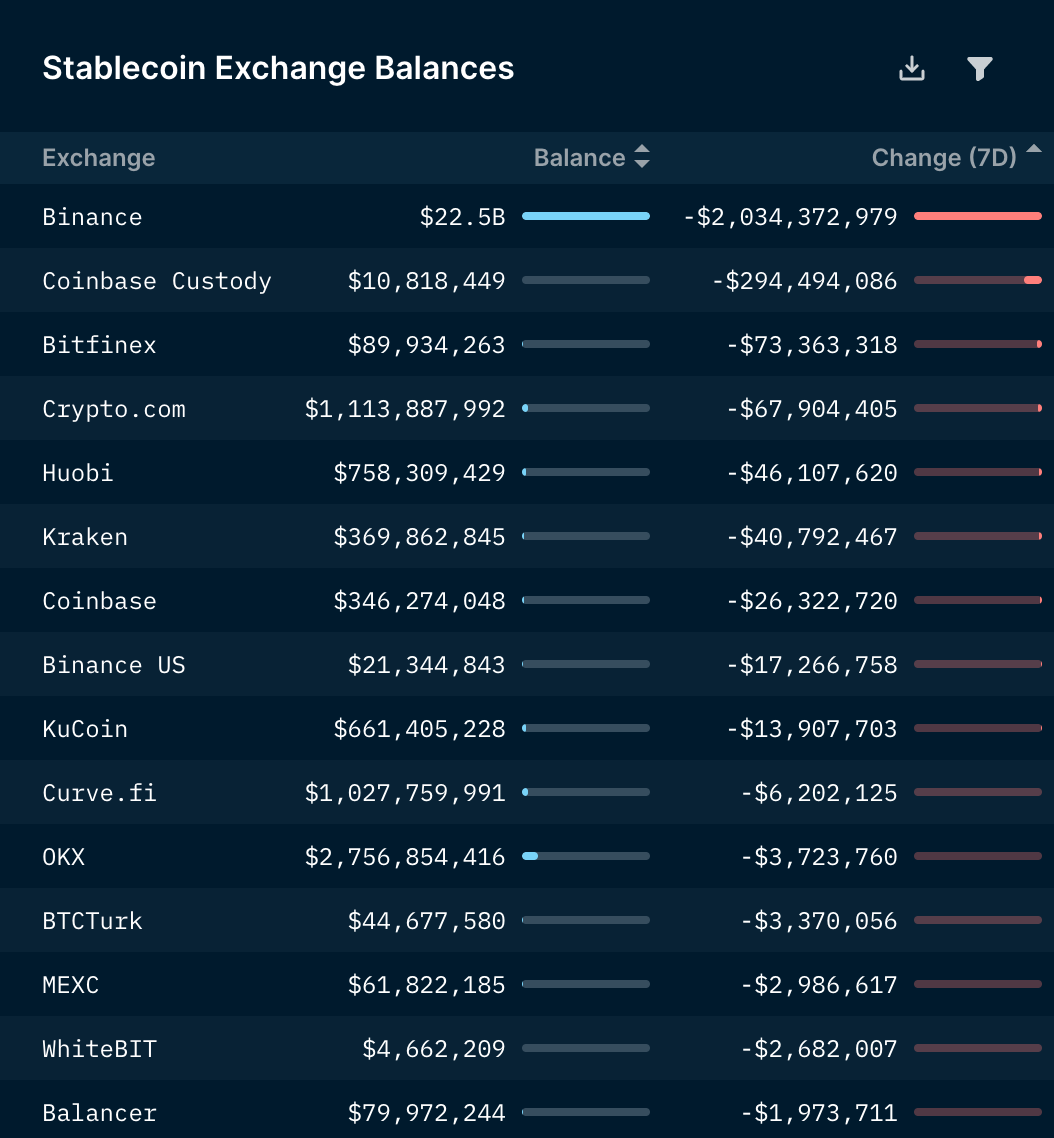Click Crypto.com balance progress bar
This screenshot has height=1138, width=1054.
(x=586, y=409)
